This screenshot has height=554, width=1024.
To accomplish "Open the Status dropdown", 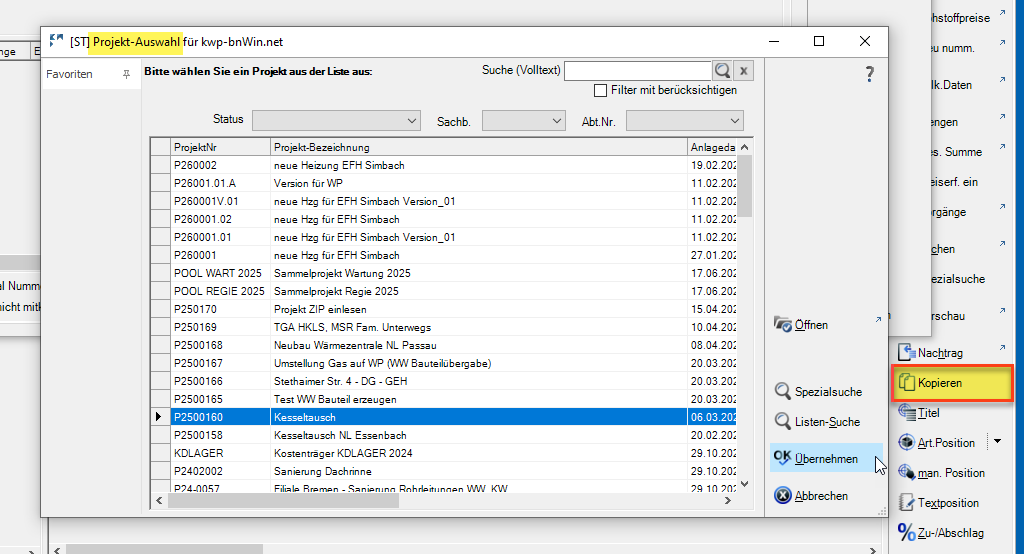I will click(336, 120).
